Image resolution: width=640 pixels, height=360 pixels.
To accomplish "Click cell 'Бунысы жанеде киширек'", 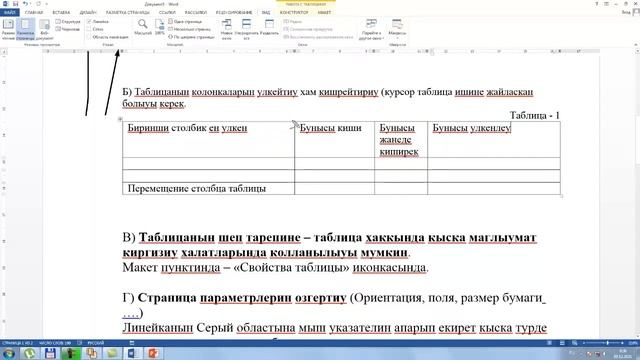I will point(401,139).
